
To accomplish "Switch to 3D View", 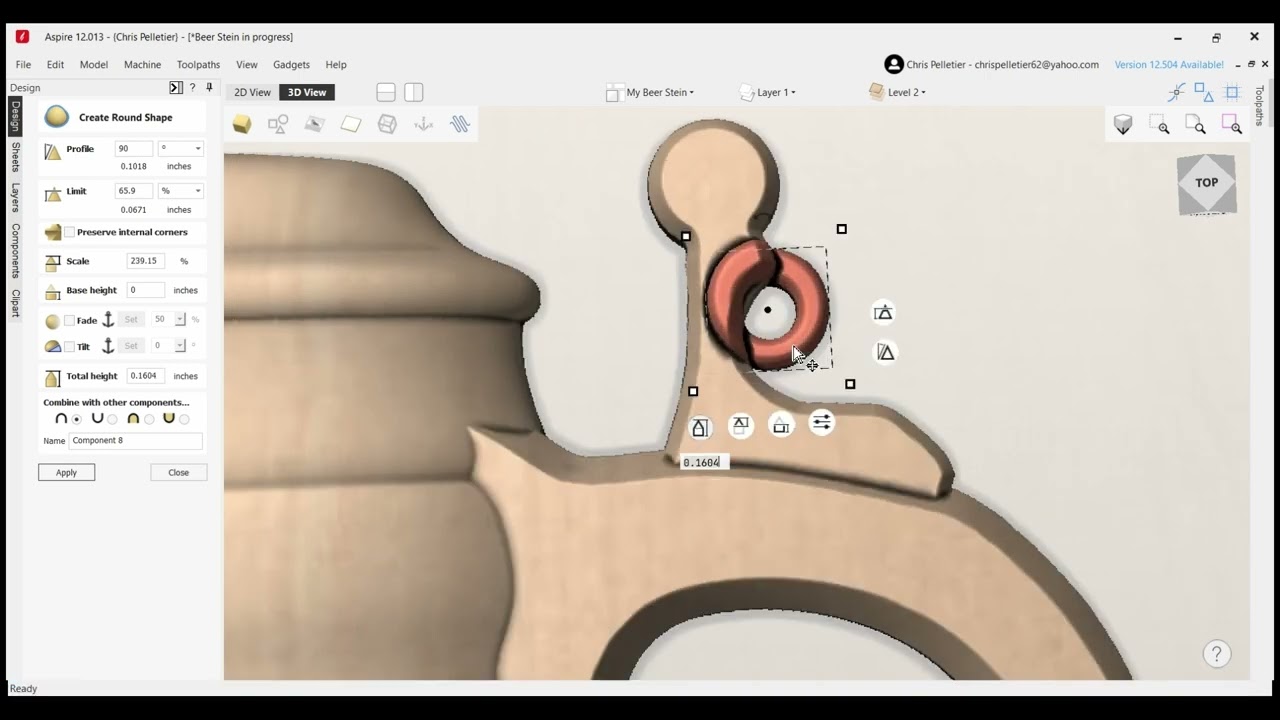I will (x=307, y=92).
